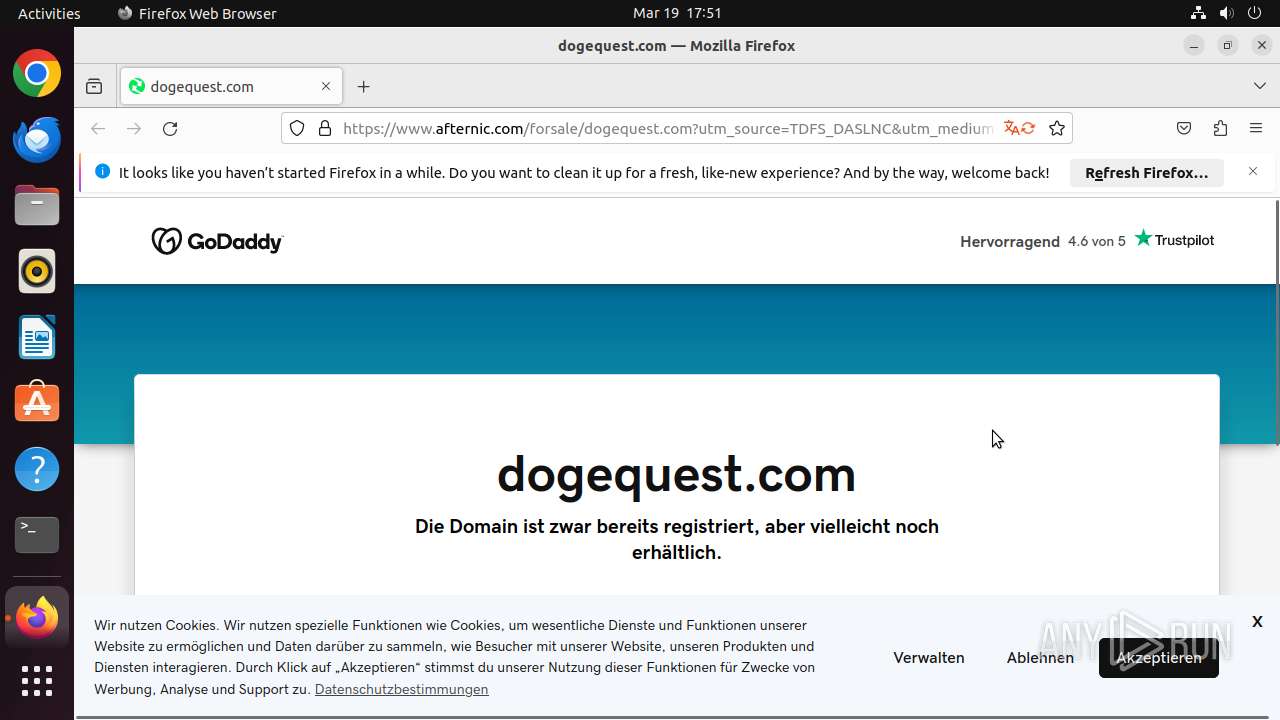Open the Activities overview
The height and width of the screenshot is (720, 1280).
[x=49, y=13]
